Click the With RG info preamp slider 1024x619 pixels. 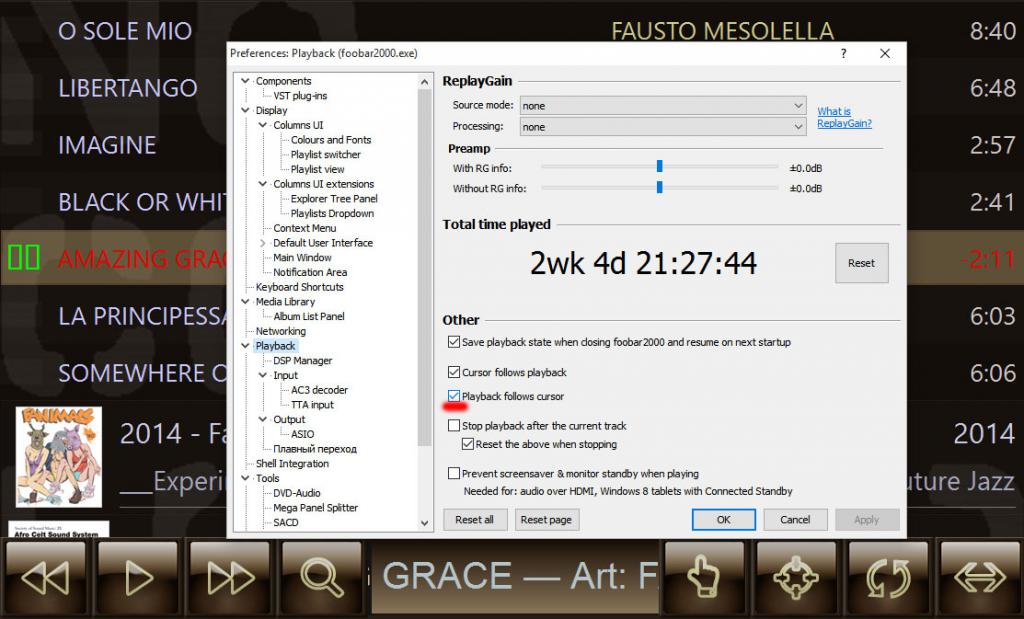tap(660, 167)
